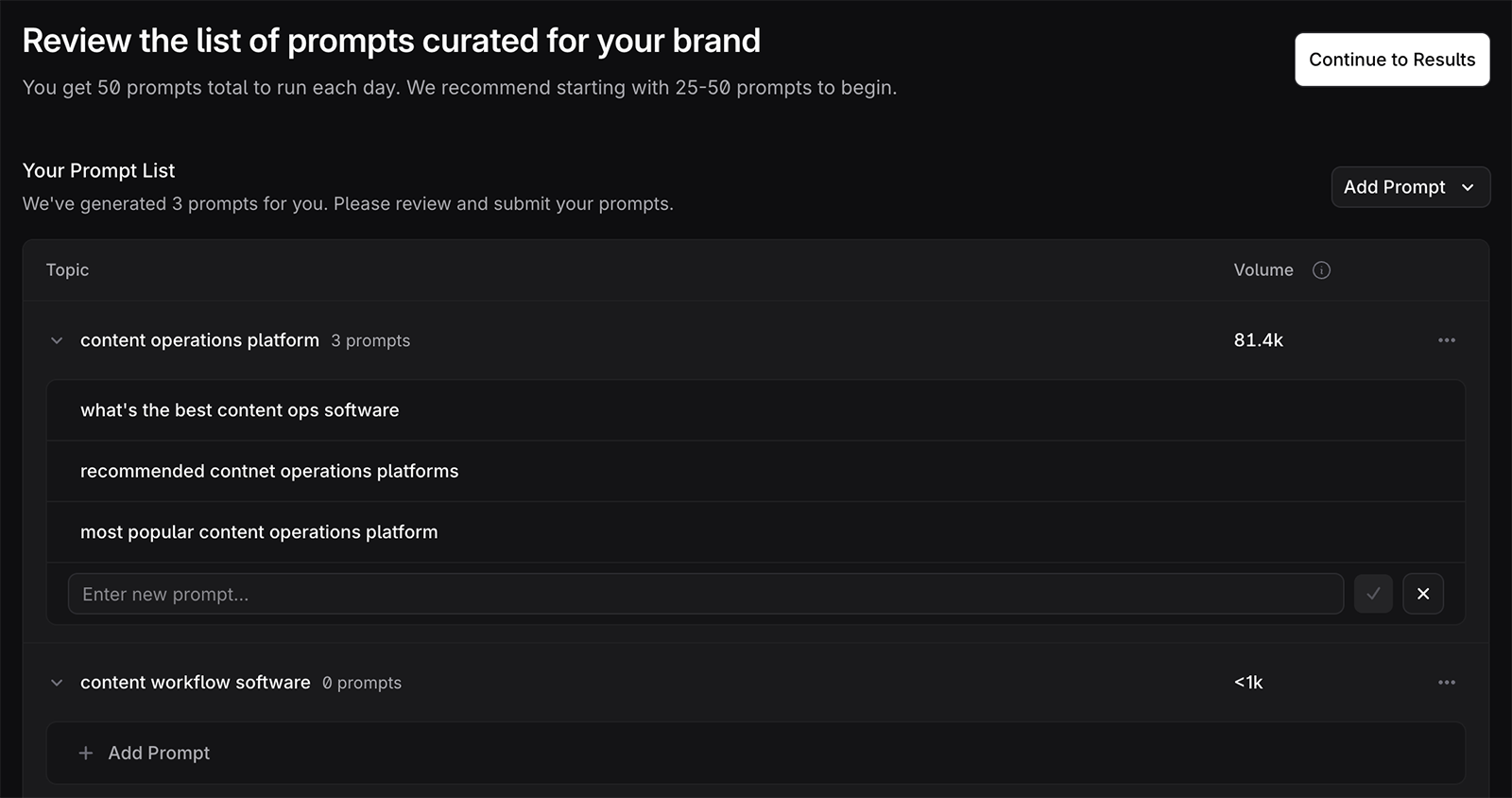Image resolution: width=1512 pixels, height=798 pixels.
Task: Open the Add Prompt dropdown menu
Action: pos(1410,187)
